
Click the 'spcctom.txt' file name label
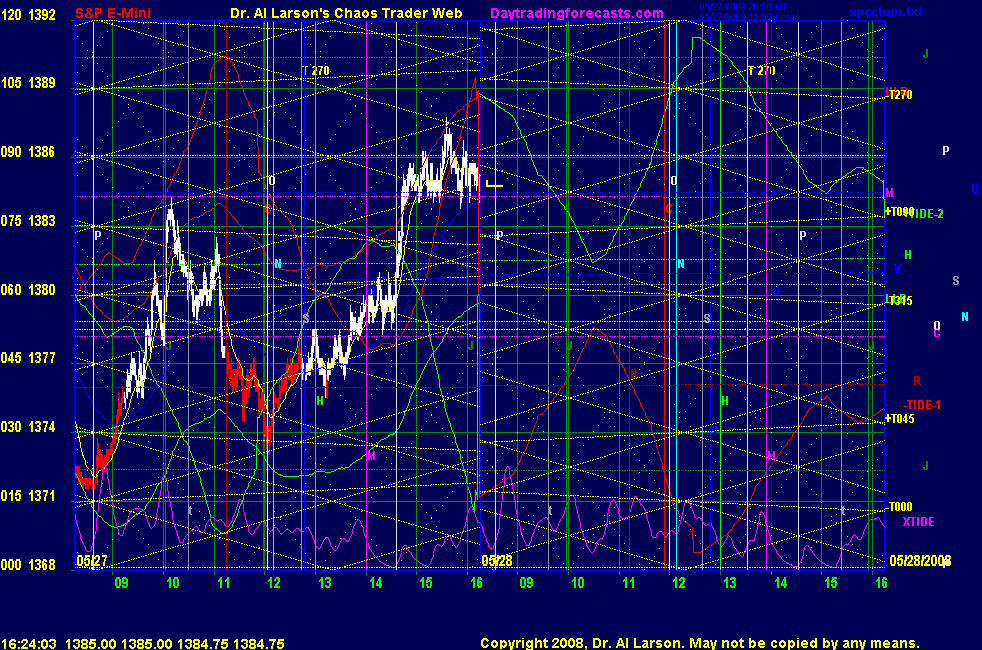tap(886, 12)
